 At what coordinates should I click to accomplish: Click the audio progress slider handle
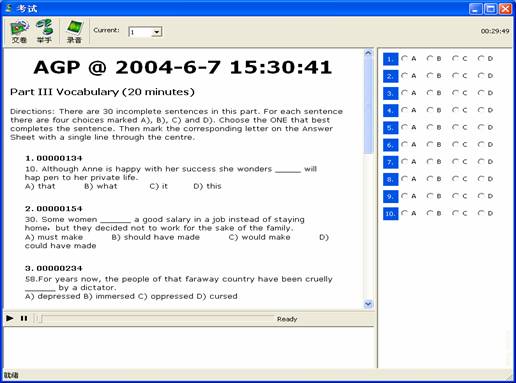coord(39,319)
